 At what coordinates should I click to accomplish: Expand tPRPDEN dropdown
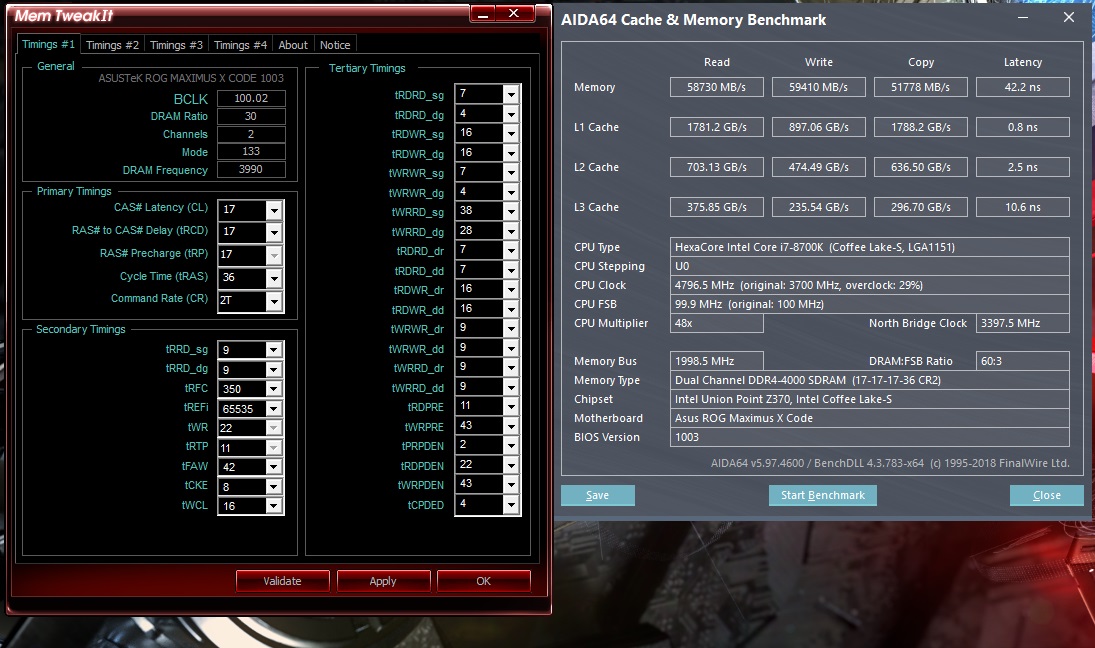[511, 446]
